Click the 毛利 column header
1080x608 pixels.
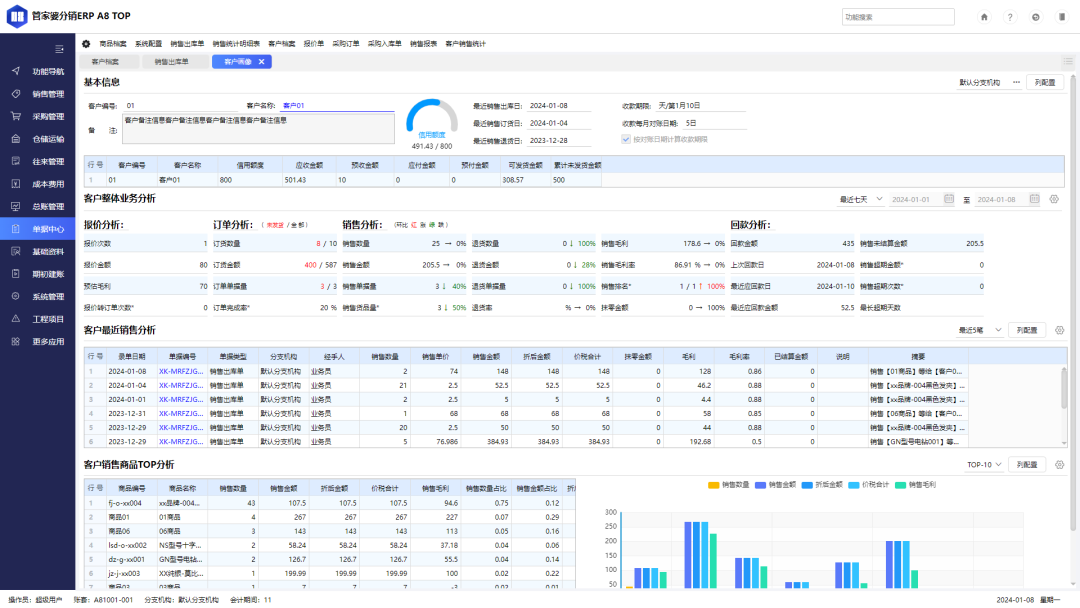[x=689, y=357]
